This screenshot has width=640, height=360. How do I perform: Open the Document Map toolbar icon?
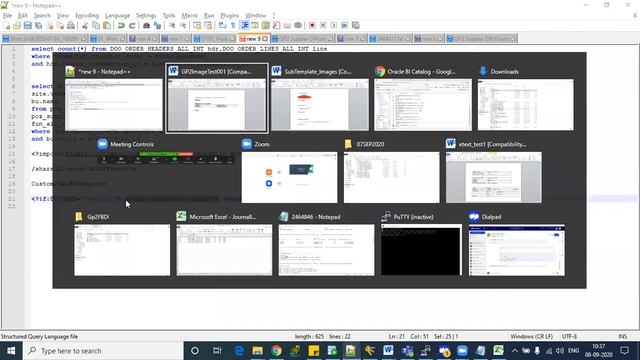(x=266, y=26)
